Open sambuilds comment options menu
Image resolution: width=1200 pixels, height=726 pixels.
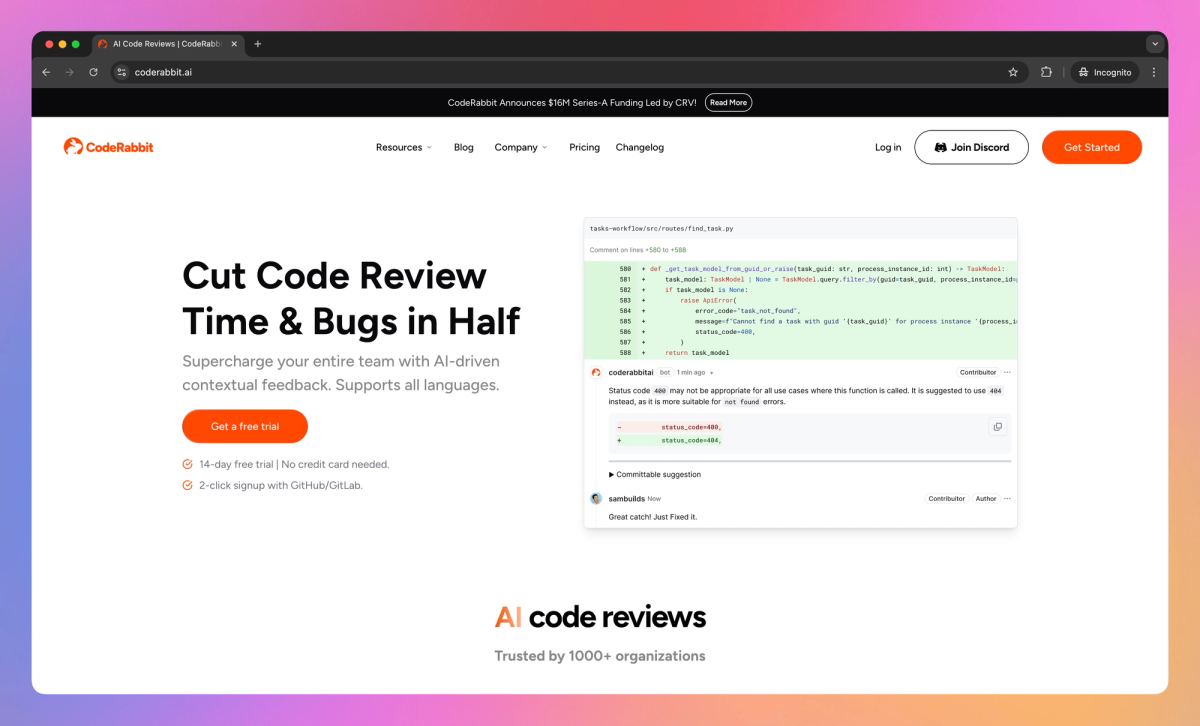click(x=1007, y=498)
